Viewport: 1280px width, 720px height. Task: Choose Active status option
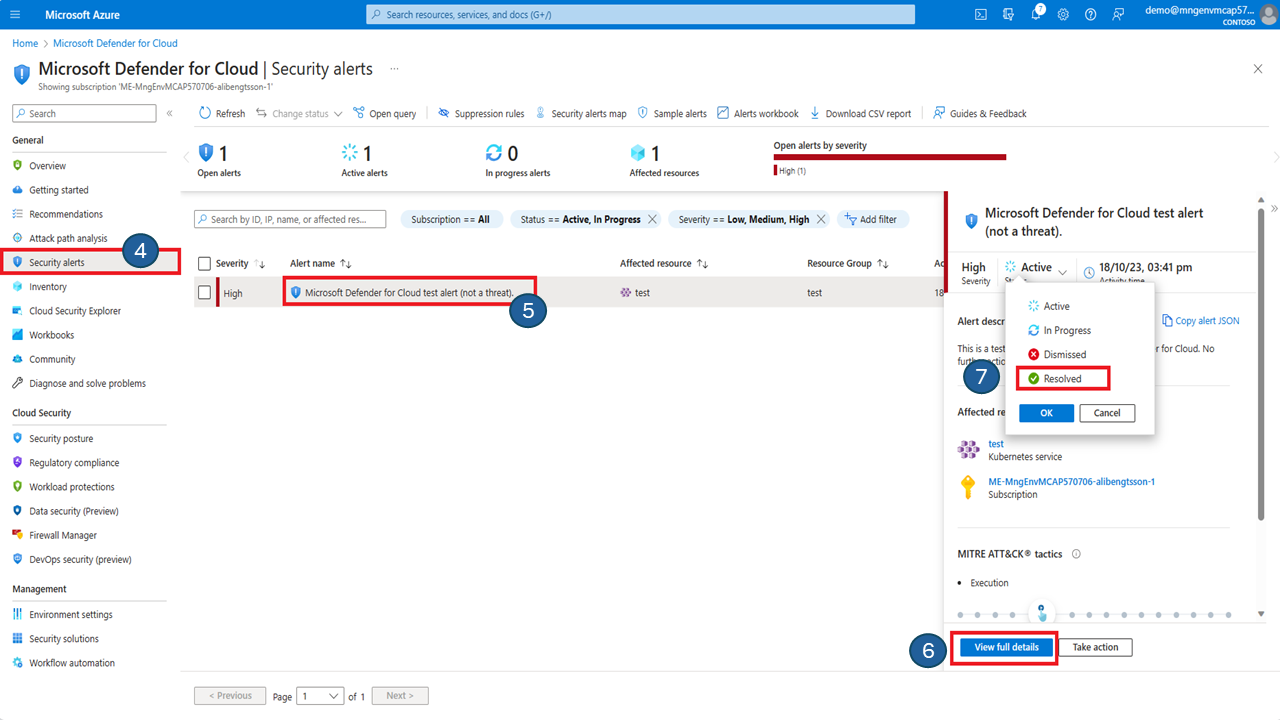point(1049,306)
